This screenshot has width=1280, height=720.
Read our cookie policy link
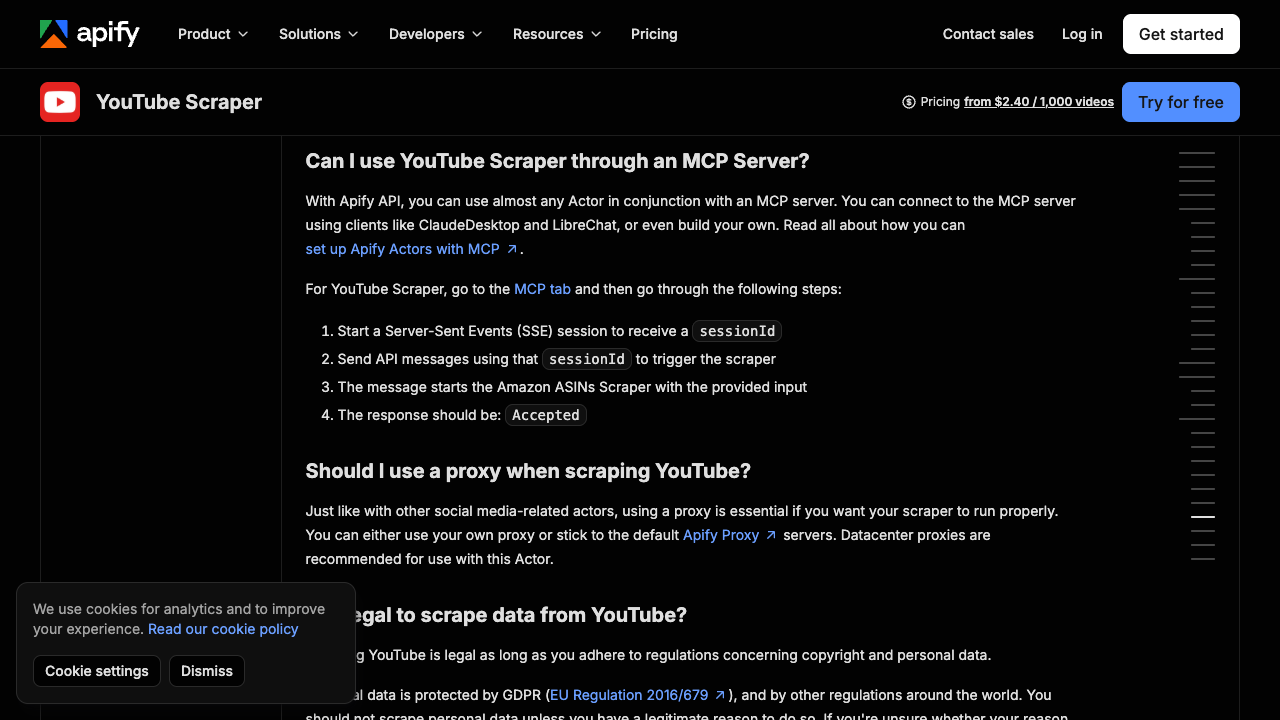223,629
